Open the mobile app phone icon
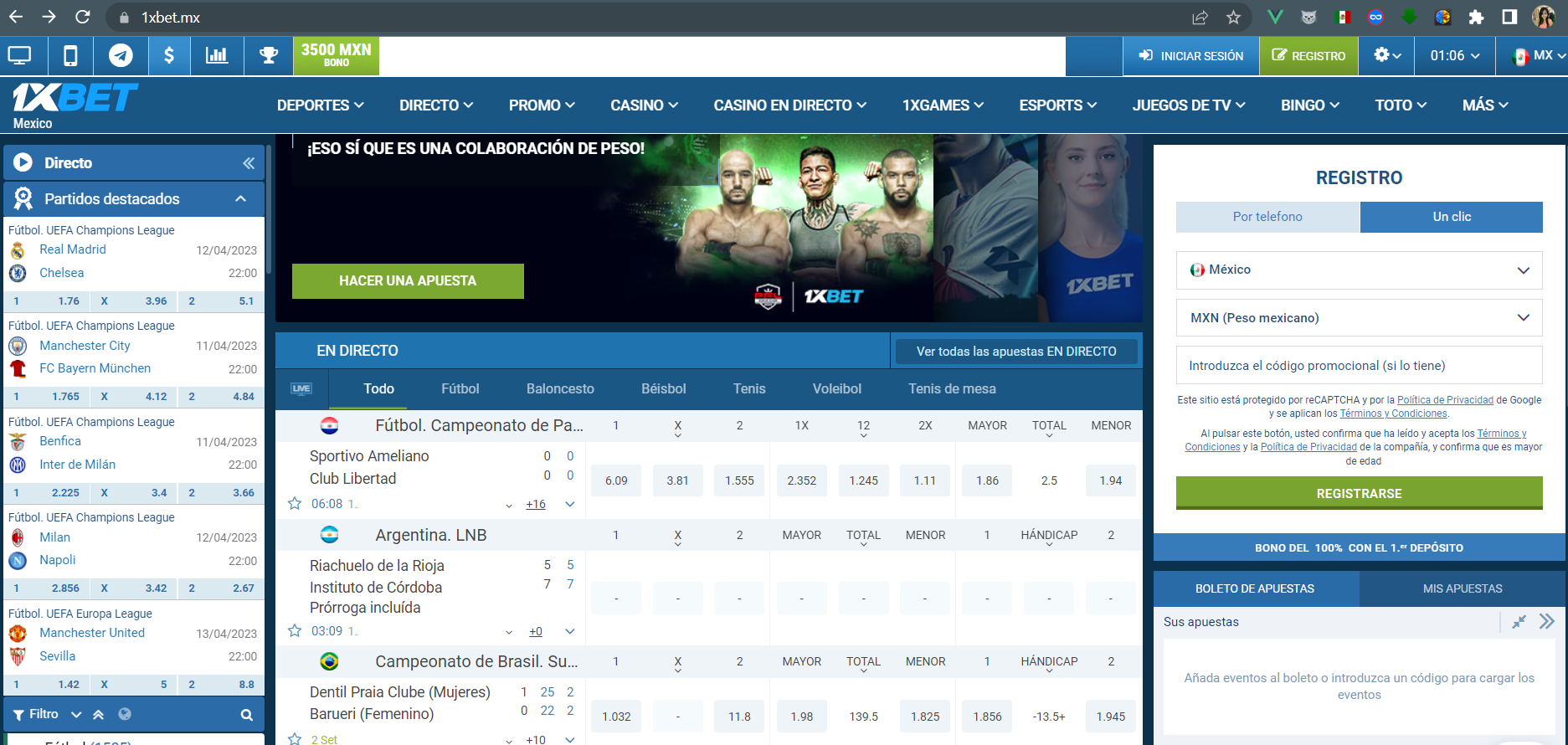The height and width of the screenshot is (745, 1568). tap(70, 56)
